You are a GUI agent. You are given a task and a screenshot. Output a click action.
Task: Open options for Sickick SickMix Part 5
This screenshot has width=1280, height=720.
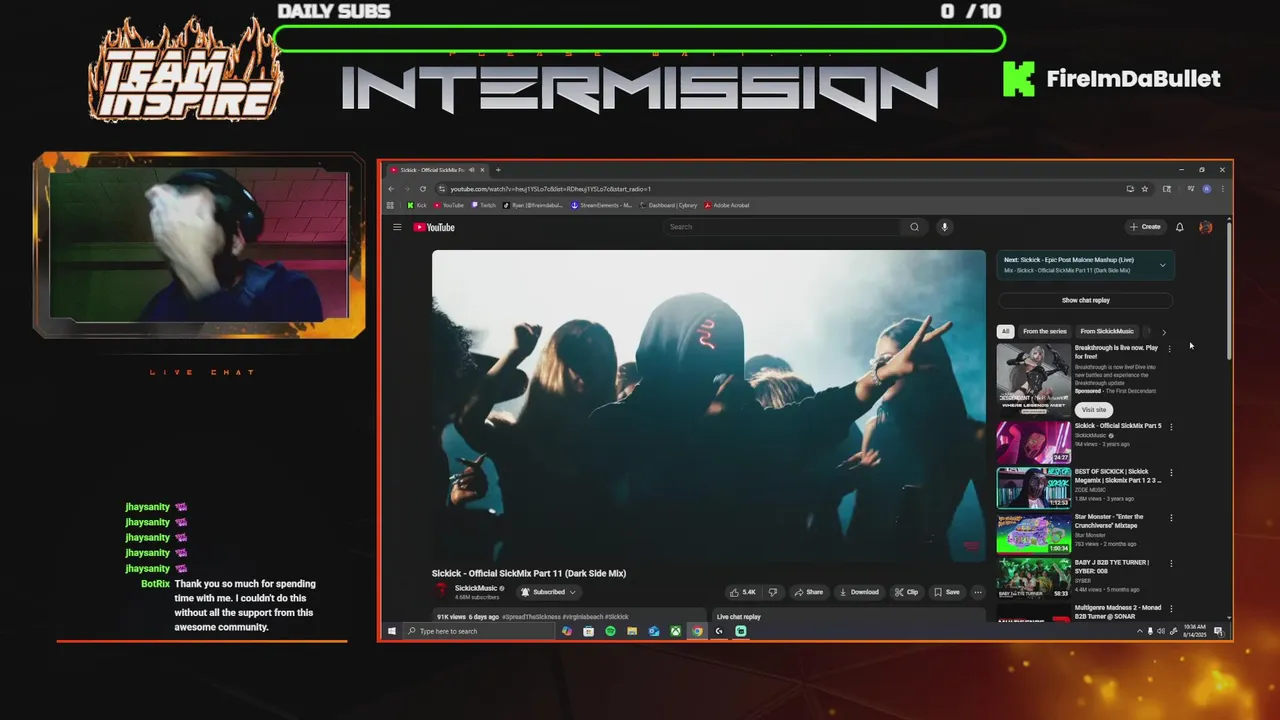tap(1171, 427)
